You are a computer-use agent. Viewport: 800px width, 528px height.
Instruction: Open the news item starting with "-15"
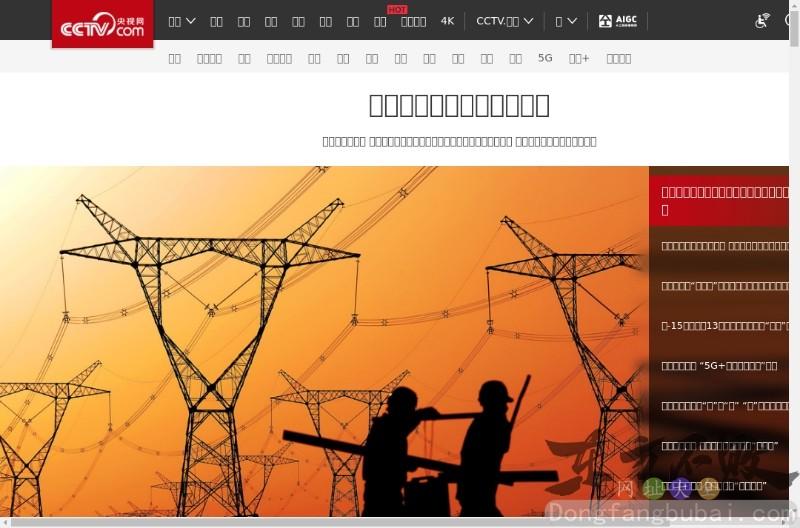(x=724, y=326)
